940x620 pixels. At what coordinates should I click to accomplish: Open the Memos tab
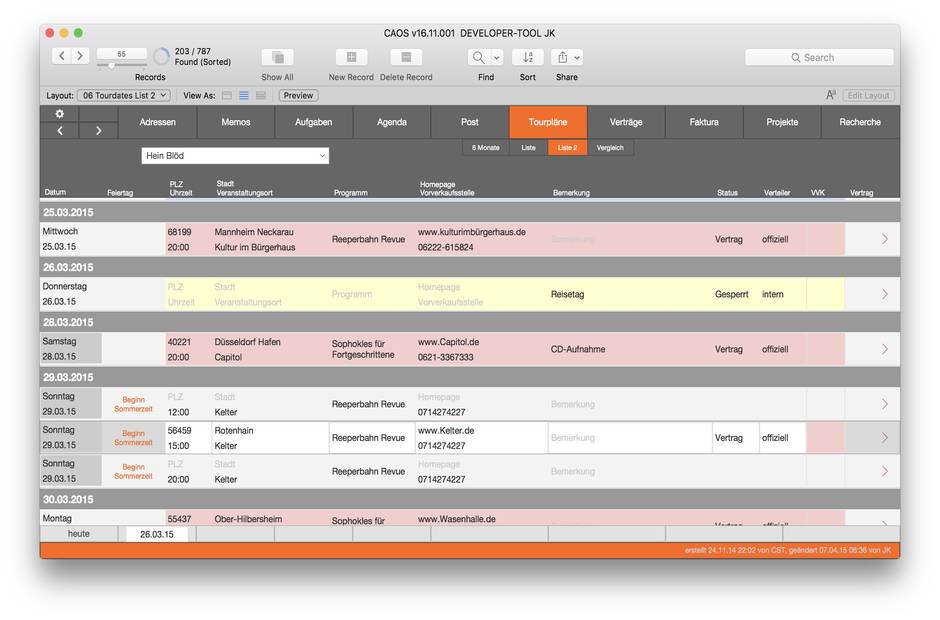[236, 122]
